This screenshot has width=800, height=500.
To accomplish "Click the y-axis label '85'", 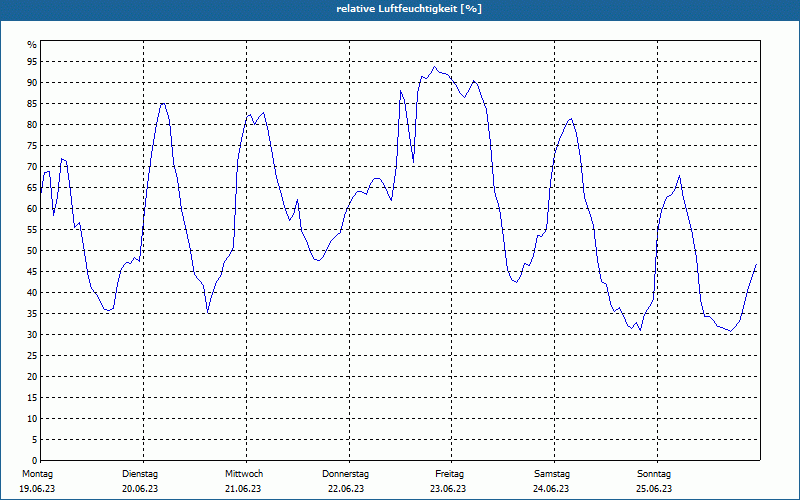I will point(32,104).
